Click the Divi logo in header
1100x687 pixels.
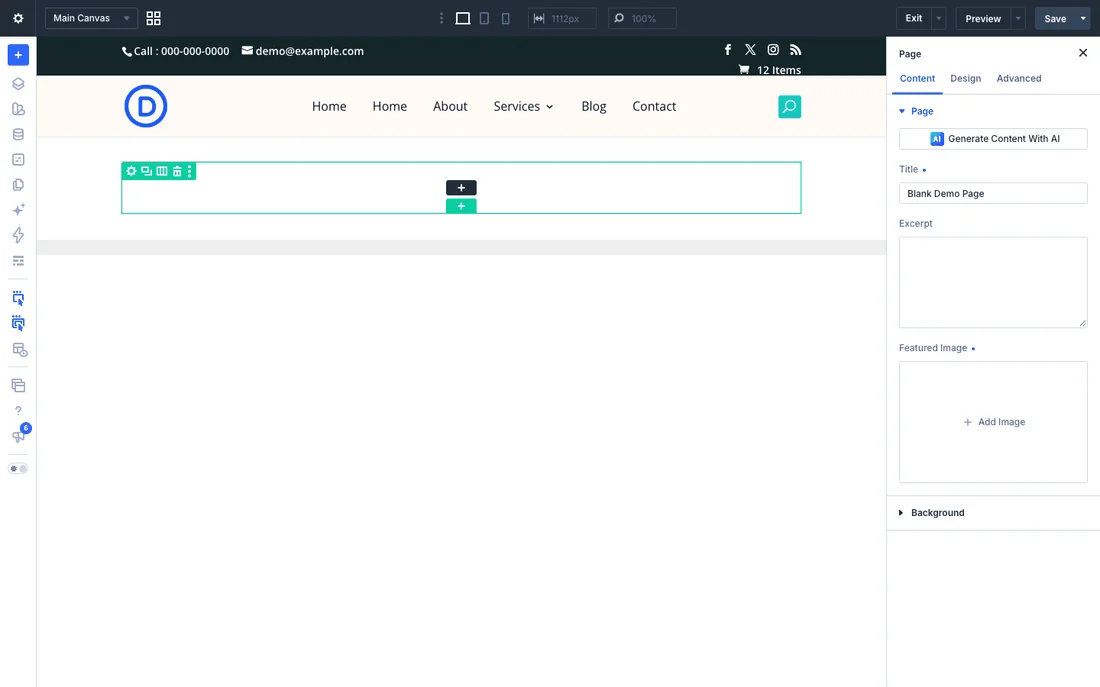click(146, 106)
